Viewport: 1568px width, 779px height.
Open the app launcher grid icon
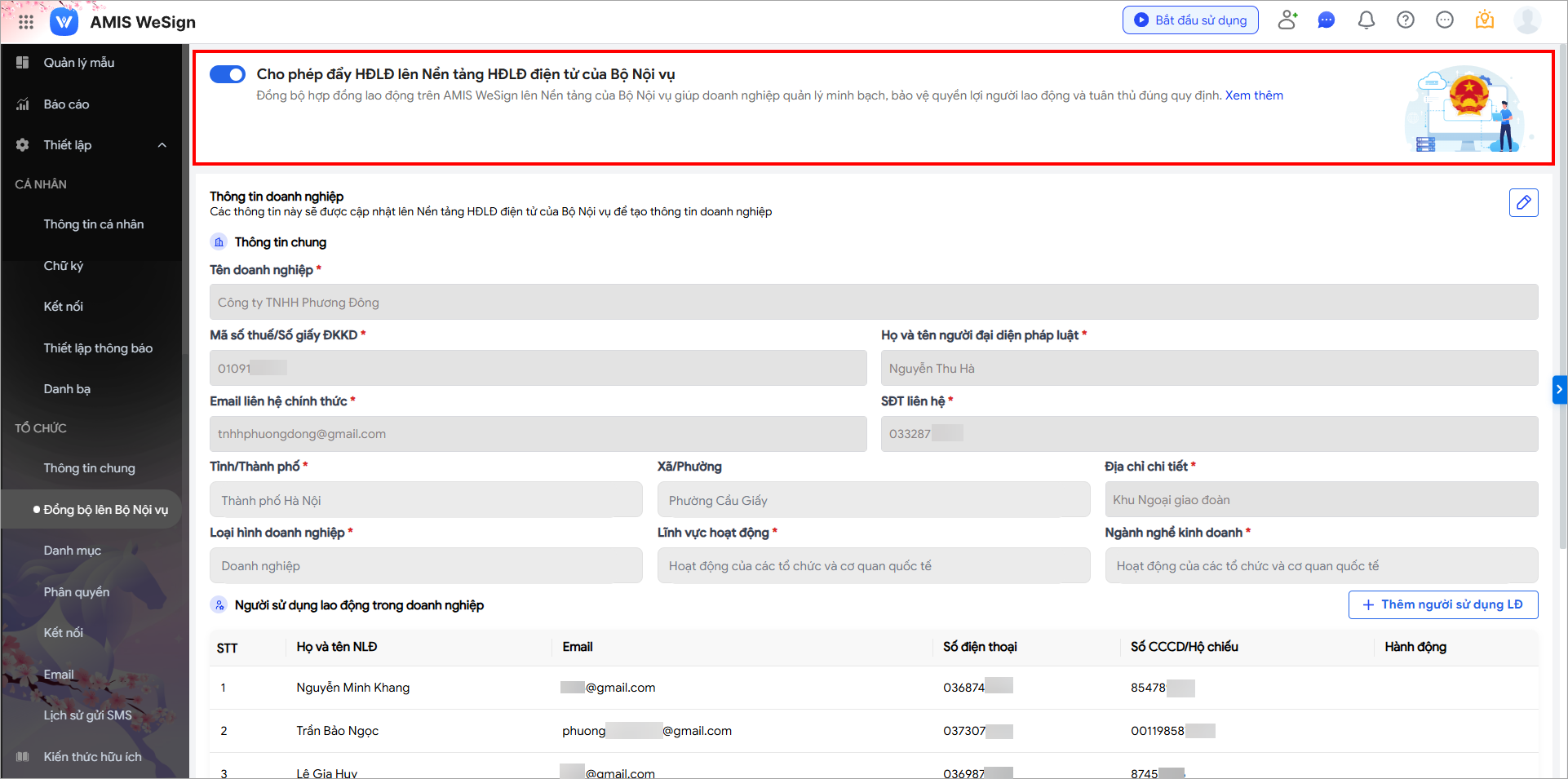(26, 22)
